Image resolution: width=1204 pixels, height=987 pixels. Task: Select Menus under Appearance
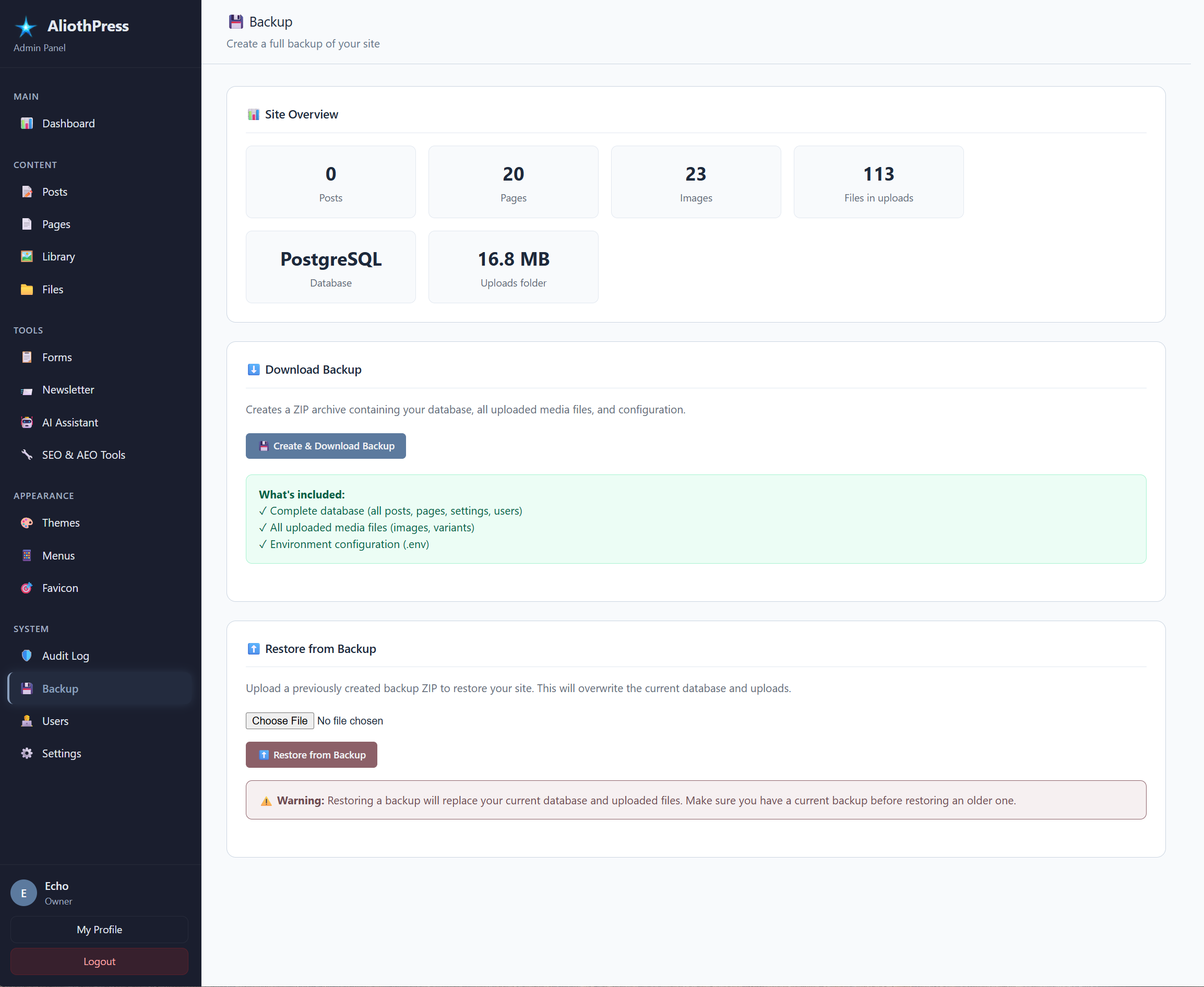58,555
